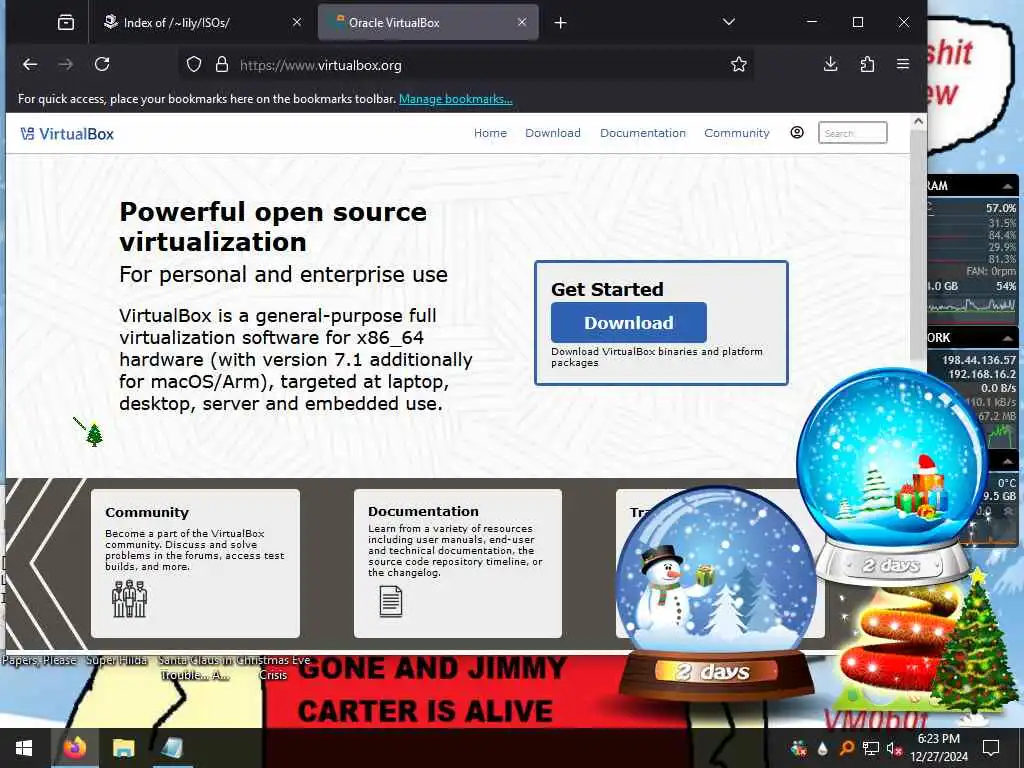Click the water drop tray icon

822,748
